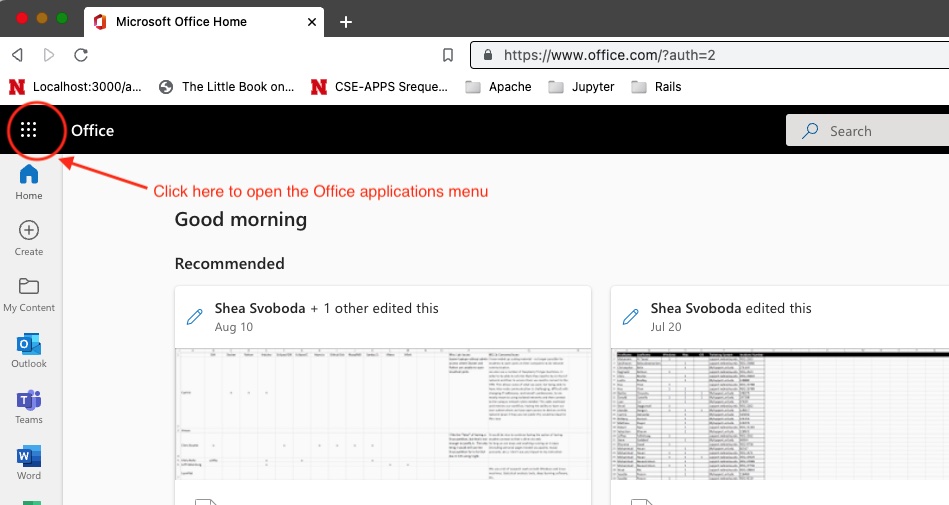Select the Microsoft Office Home tab
Image resolution: width=949 pixels, height=505 pixels.
point(200,21)
